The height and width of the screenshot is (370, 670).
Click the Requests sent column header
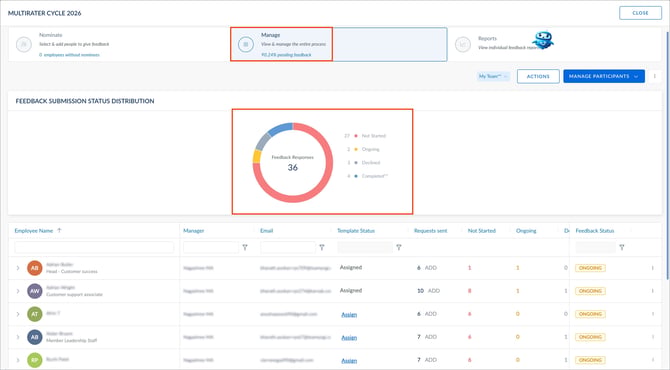click(431, 230)
